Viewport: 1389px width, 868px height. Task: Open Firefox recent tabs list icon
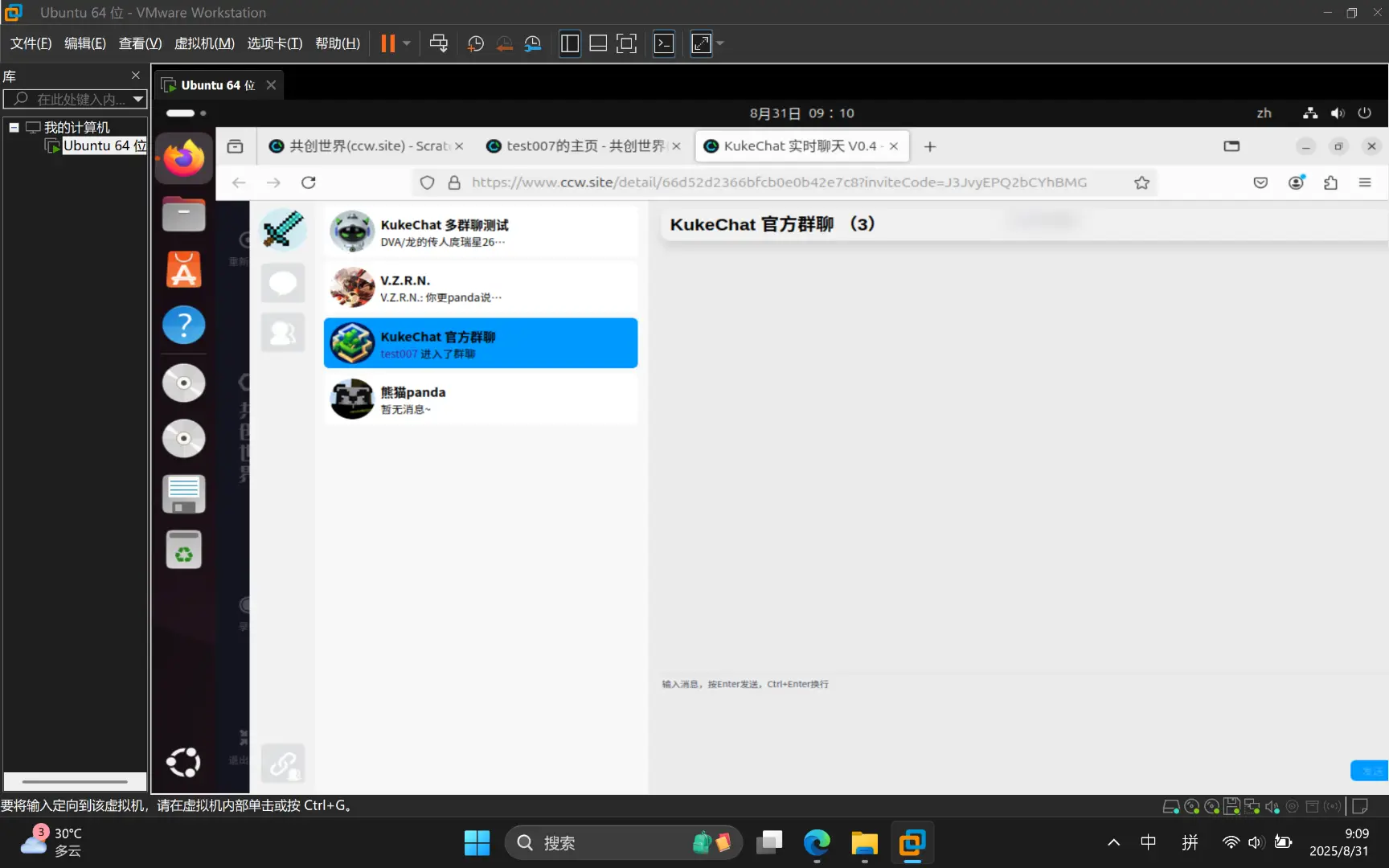click(x=235, y=146)
